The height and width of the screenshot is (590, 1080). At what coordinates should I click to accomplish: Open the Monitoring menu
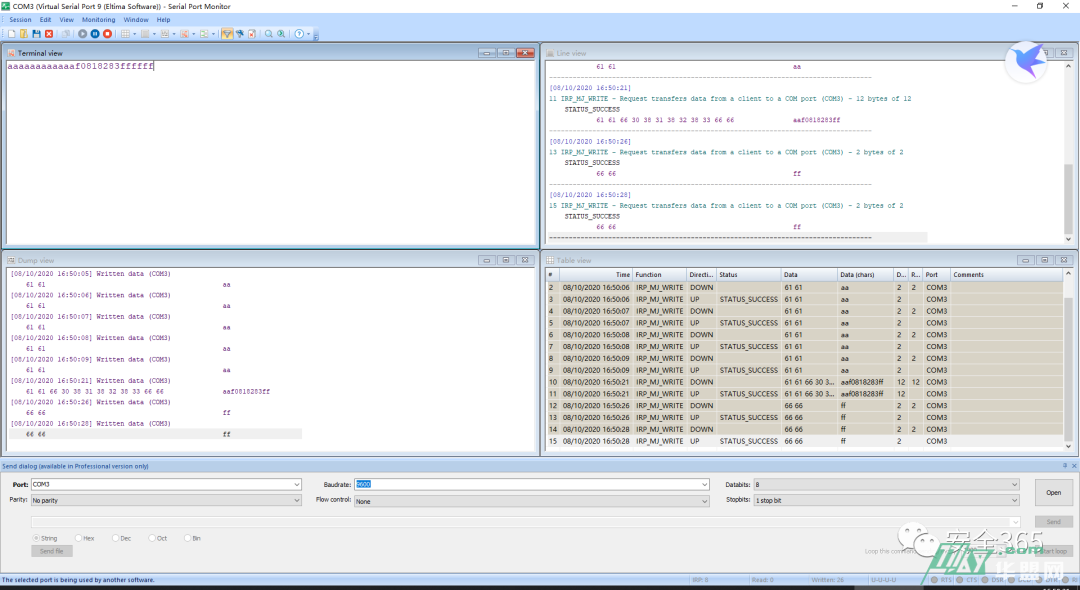(x=98, y=19)
